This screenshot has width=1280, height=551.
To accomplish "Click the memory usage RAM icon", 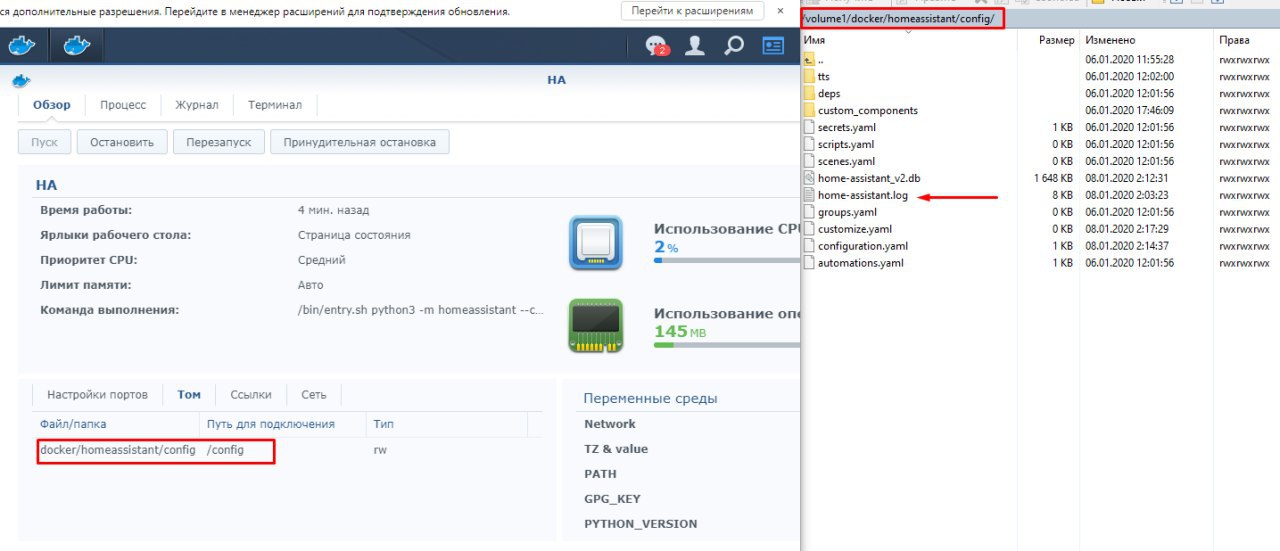I will coord(596,325).
